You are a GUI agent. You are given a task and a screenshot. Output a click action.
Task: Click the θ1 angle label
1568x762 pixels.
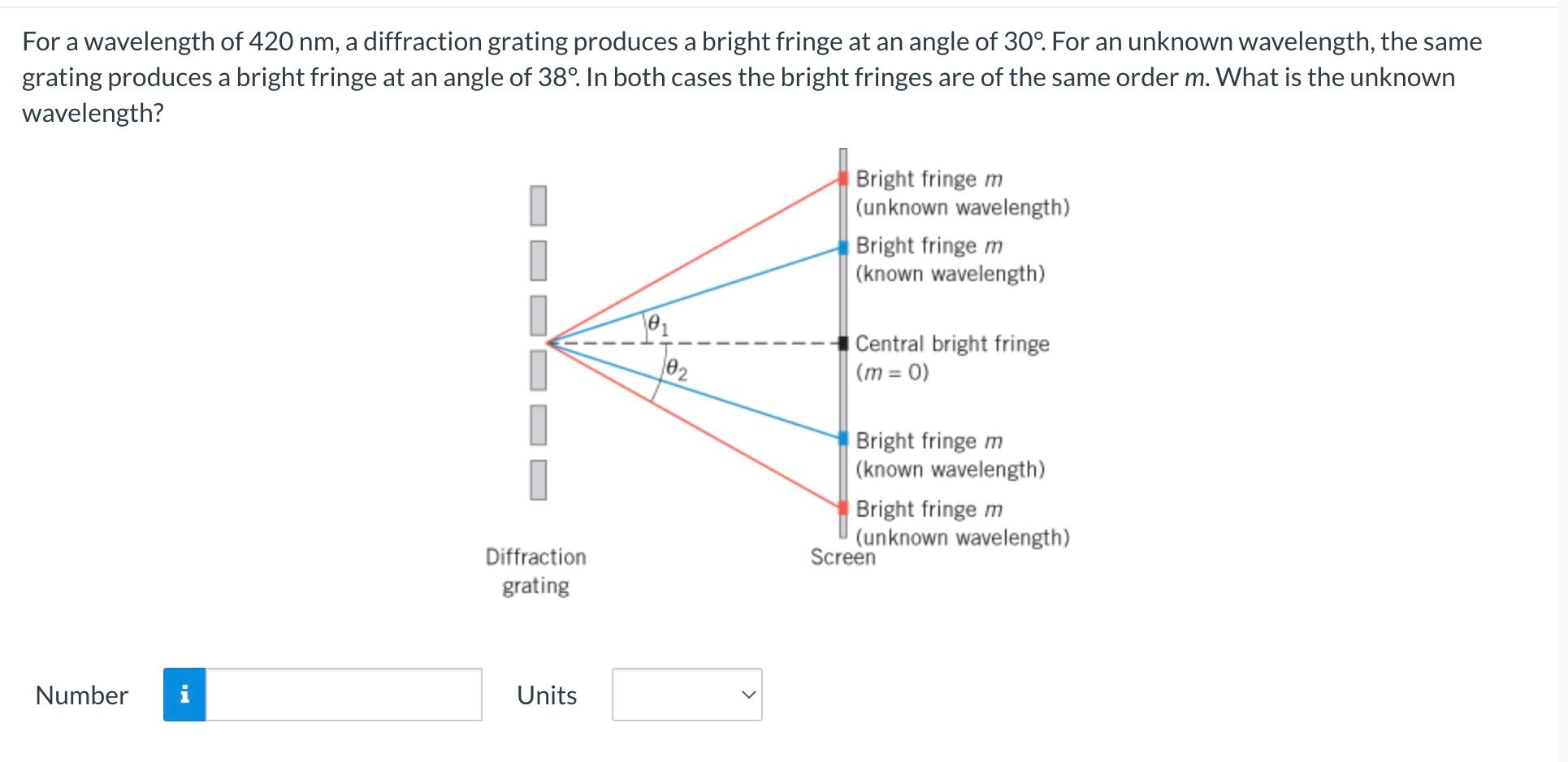(x=657, y=325)
